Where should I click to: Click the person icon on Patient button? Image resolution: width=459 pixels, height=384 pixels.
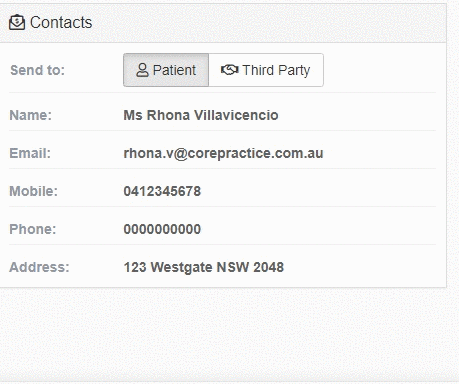click(142, 70)
